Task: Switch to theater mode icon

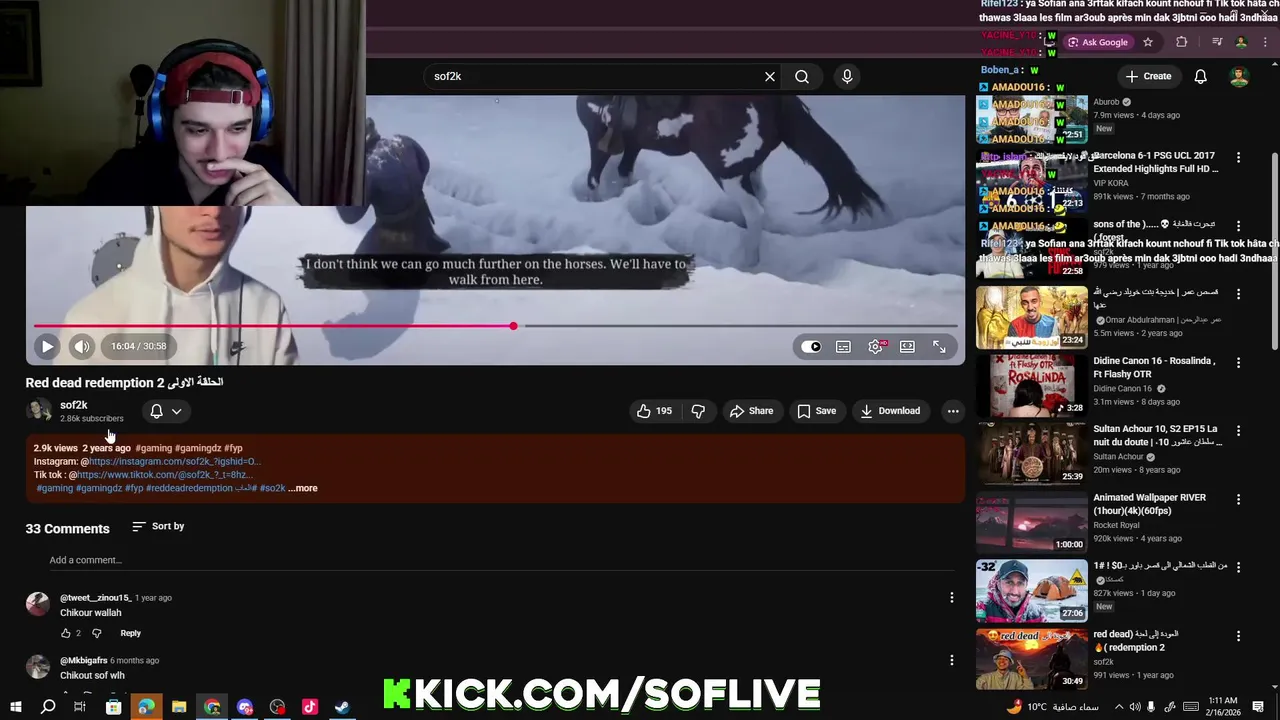Action: [x=907, y=347]
